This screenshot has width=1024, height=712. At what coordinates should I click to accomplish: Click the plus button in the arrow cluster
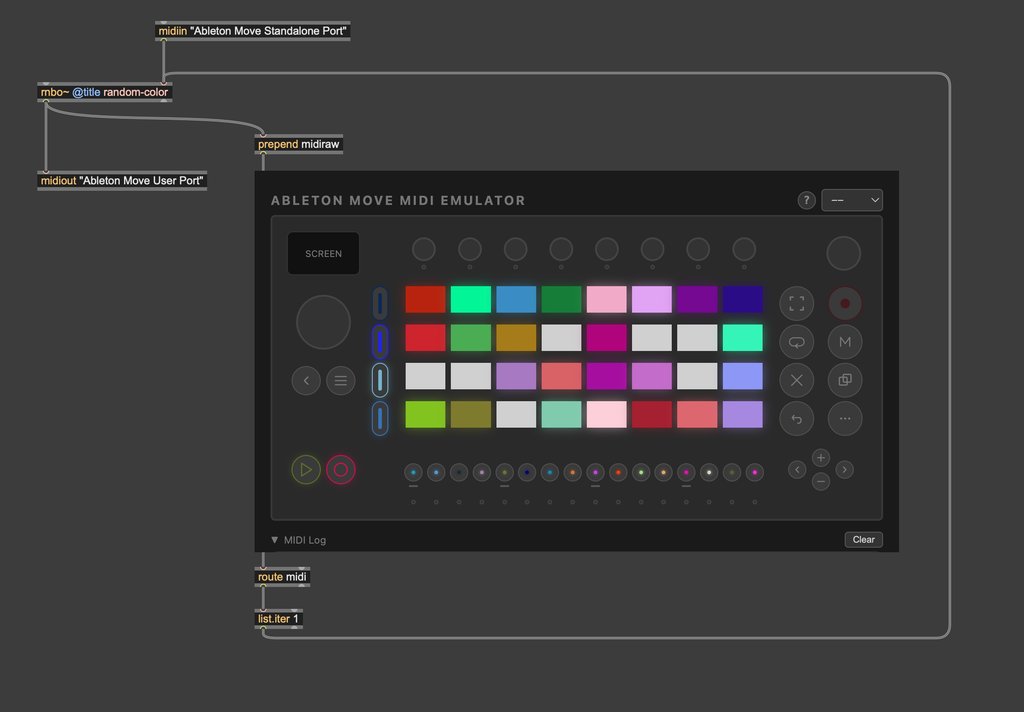click(x=821, y=458)
